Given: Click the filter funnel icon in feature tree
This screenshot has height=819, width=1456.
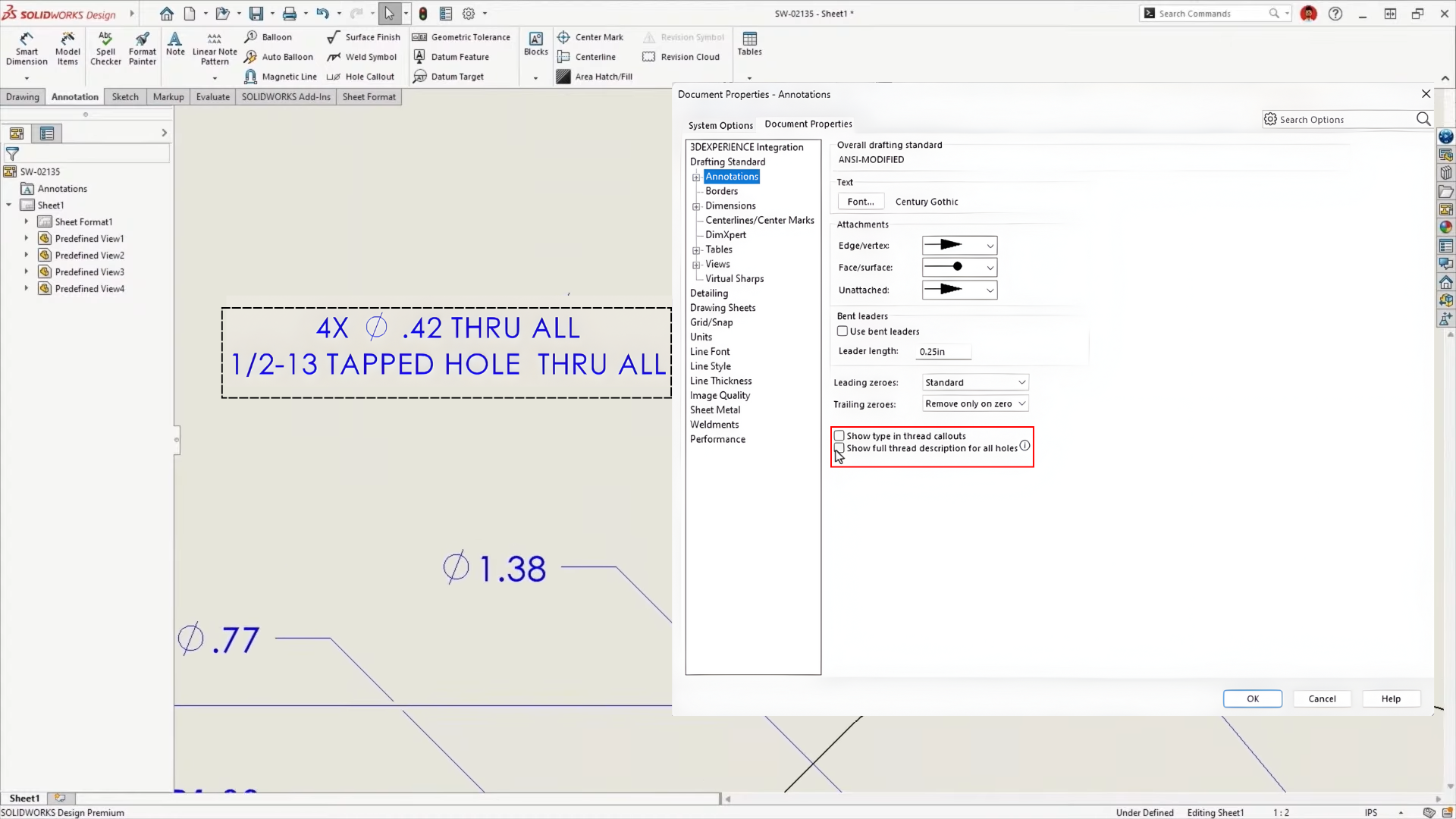Looking at the screenshot, I should pyautogui.click(x=12, y=153).
